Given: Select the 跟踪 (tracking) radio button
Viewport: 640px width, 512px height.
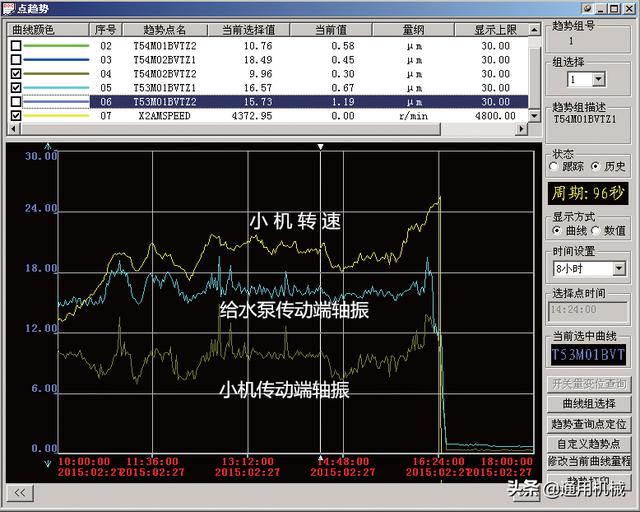Looking at the screenshot, I should 554,167.
